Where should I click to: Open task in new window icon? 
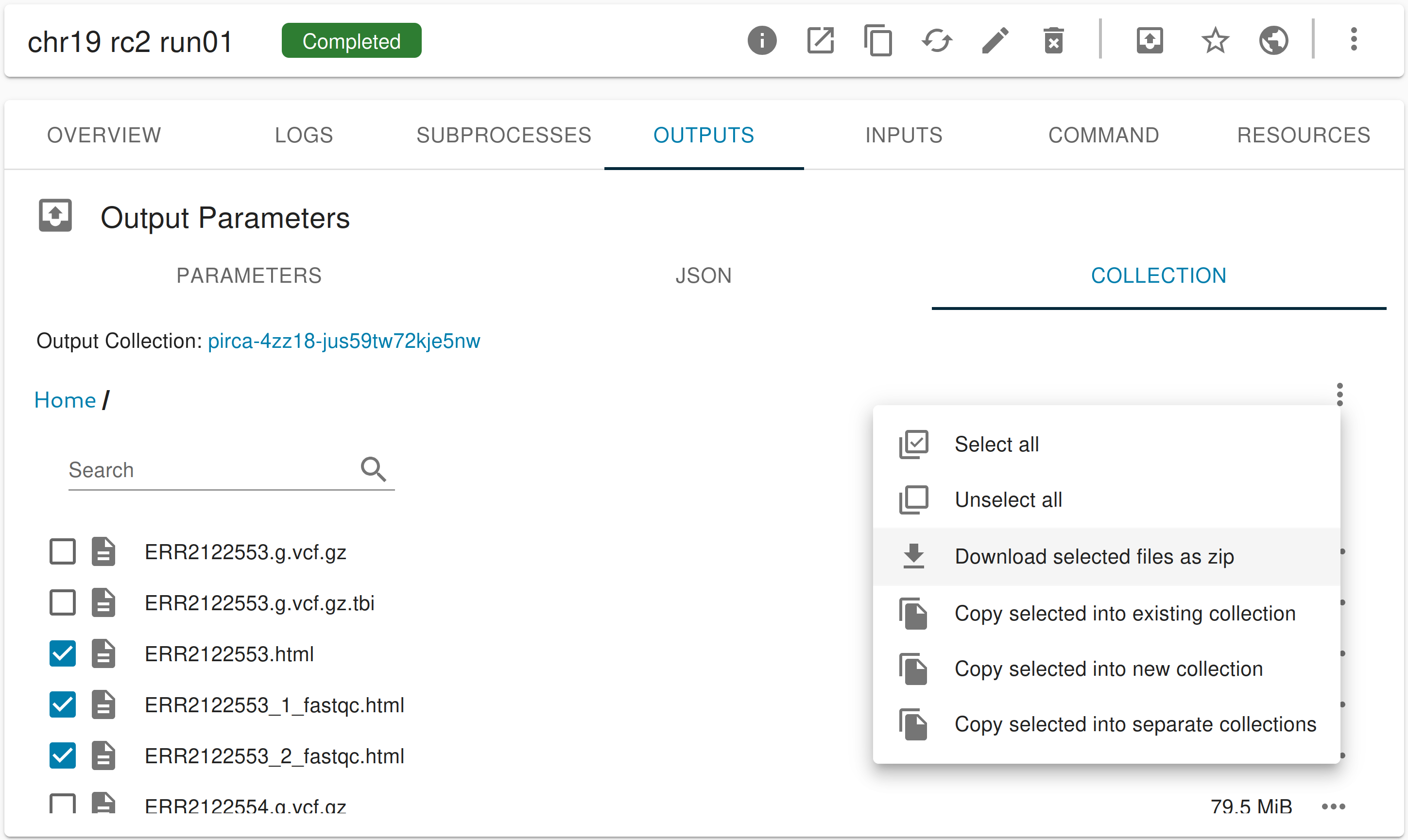[820, 40]
